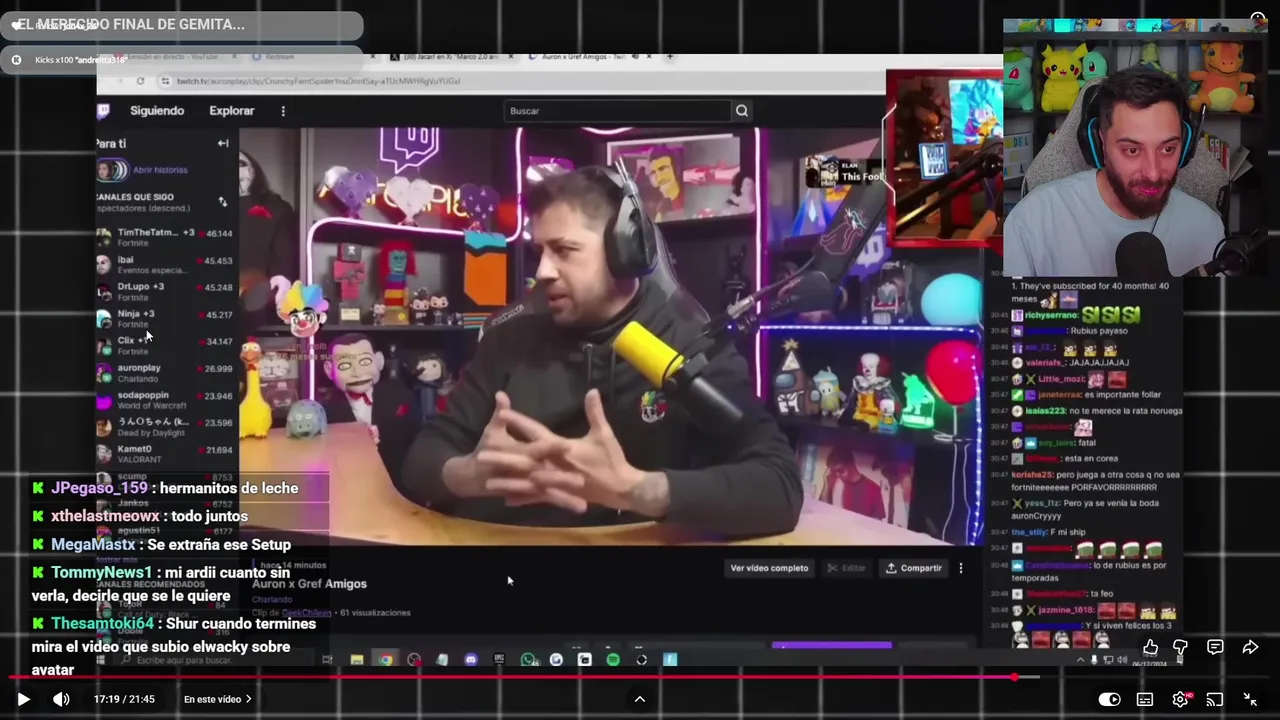This screenshot has height=720, width=1280.
Task: Select the sodapoppin channel row
Action: pos(166,399)
